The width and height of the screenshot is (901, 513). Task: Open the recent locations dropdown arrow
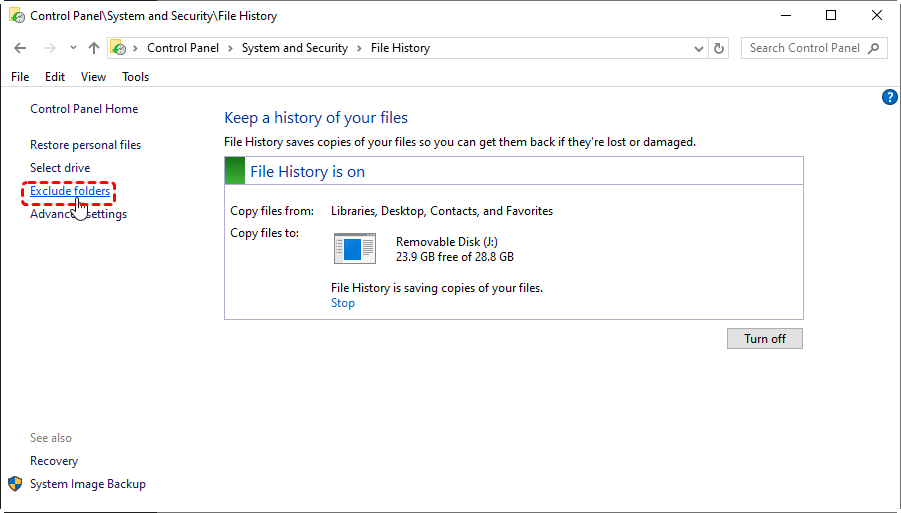click(x=73, y=48)
